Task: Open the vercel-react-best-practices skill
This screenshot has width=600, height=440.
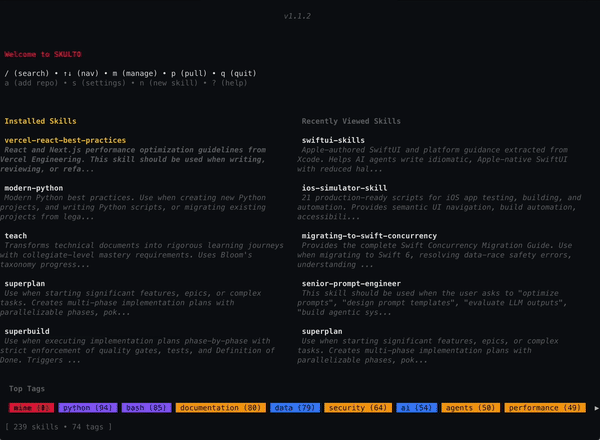Action: [x=65, y=140]
